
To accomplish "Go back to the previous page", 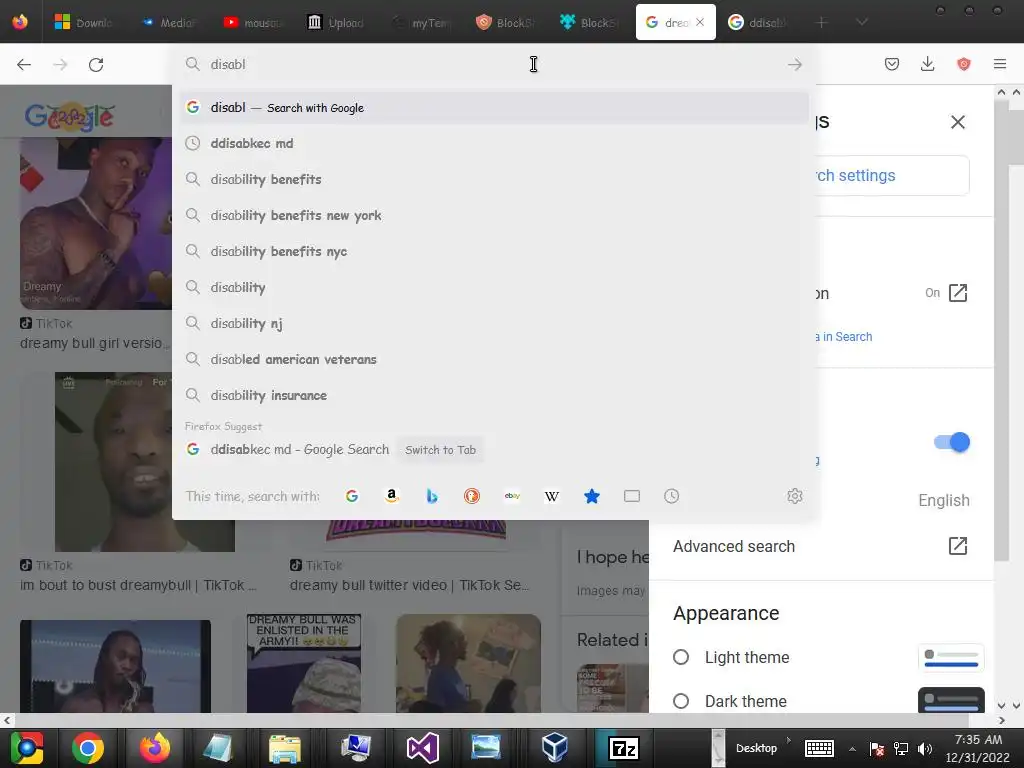I will click(x=24, y=64).
